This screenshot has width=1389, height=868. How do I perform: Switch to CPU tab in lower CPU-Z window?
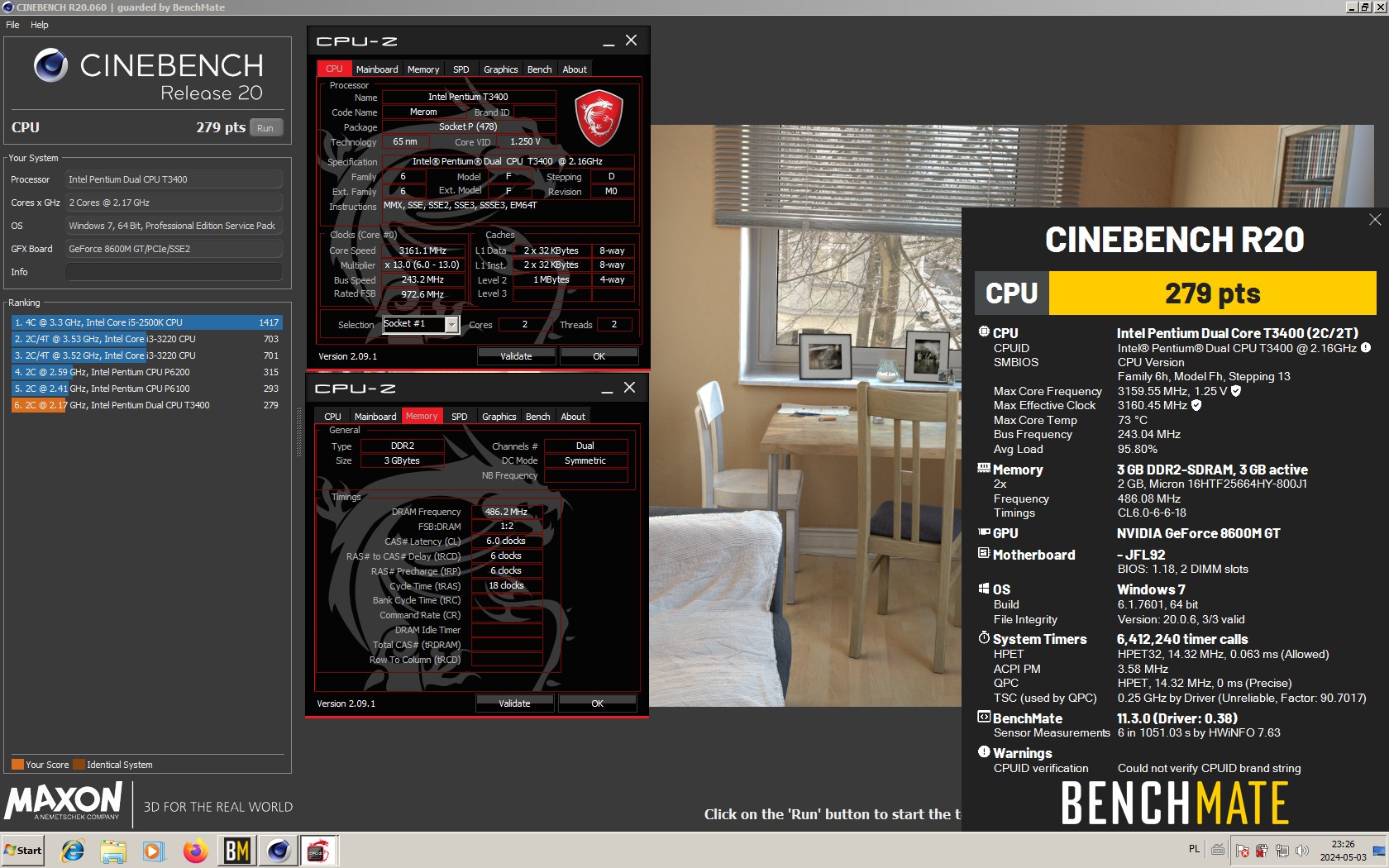(x=332, y=417)
